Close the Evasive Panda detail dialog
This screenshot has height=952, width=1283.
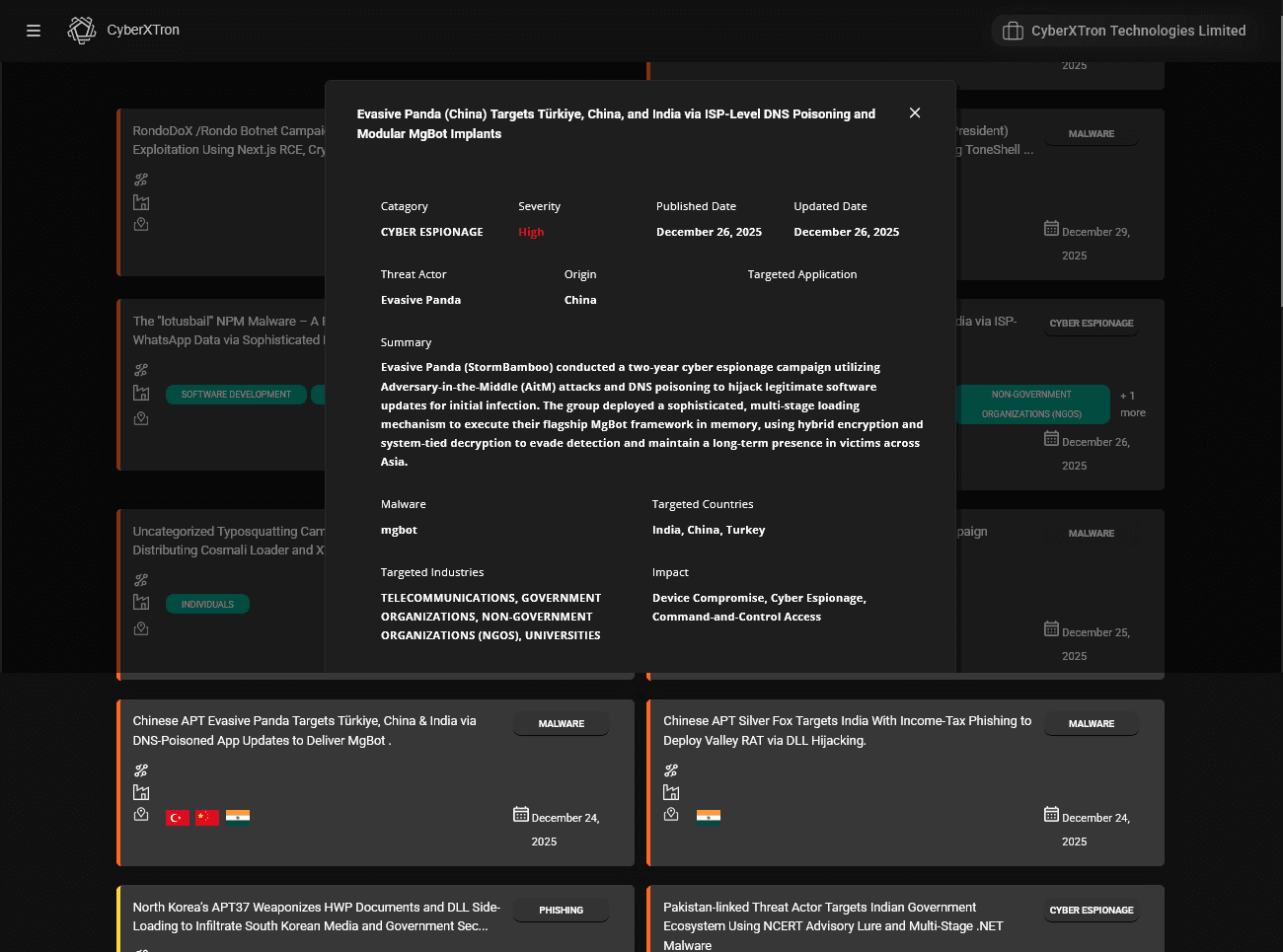tap(914, 112)
